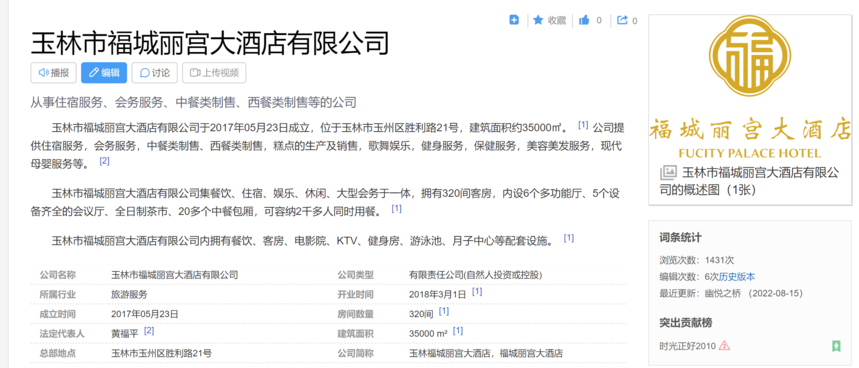This screenshot has width=859, height=368.
Task: Click the 突出贡献榜 heading
Action: pyautogui.click(x=685, y=323)
